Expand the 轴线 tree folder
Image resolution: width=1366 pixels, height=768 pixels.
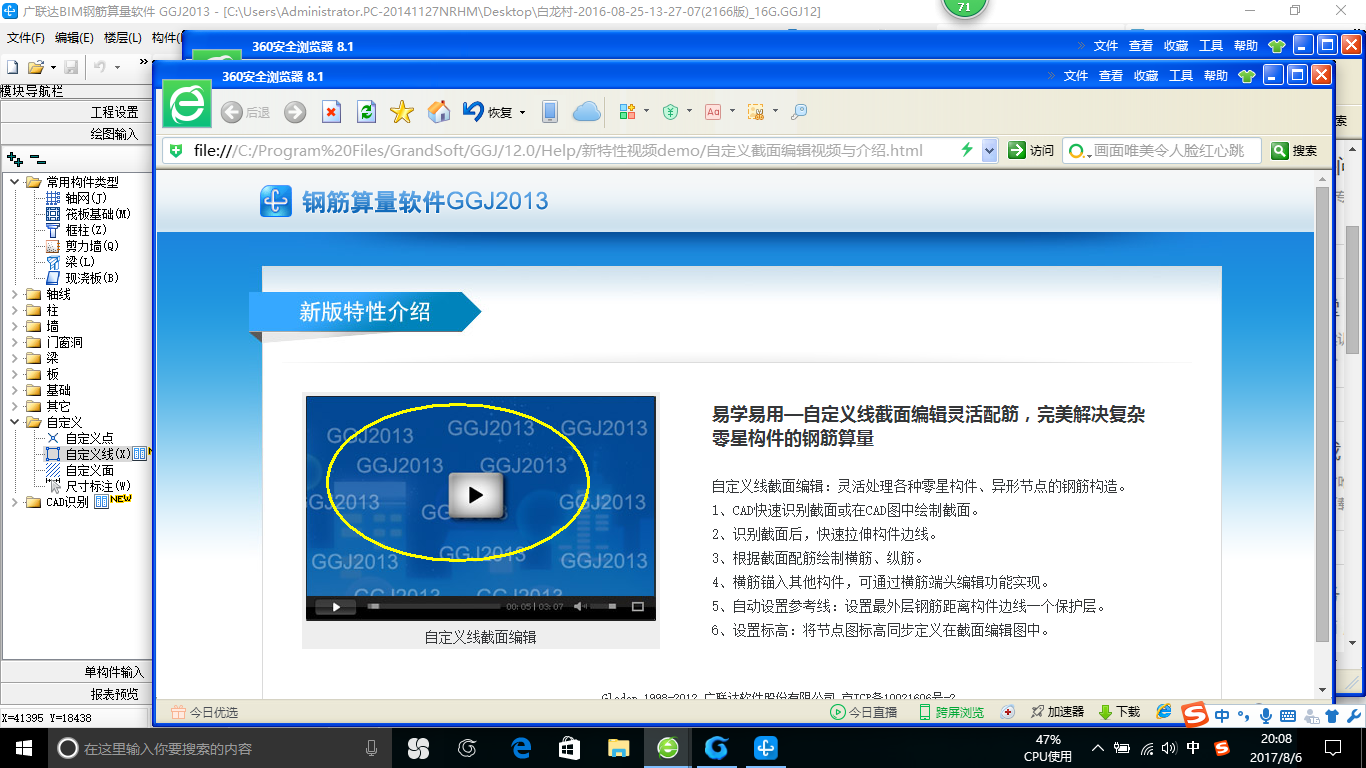coord(15,294)
